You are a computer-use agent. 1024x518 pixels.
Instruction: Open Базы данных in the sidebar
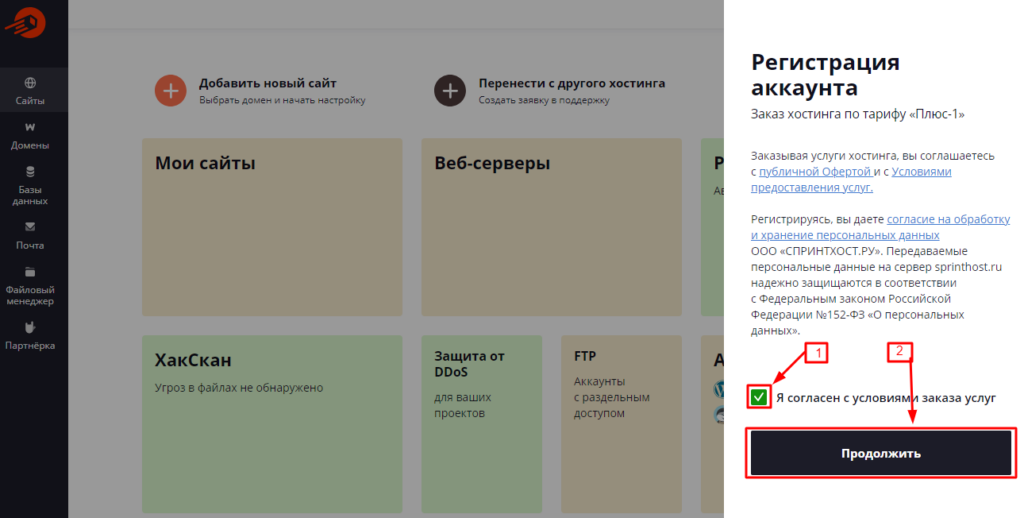pyautogui.click(x=30, y=186)
